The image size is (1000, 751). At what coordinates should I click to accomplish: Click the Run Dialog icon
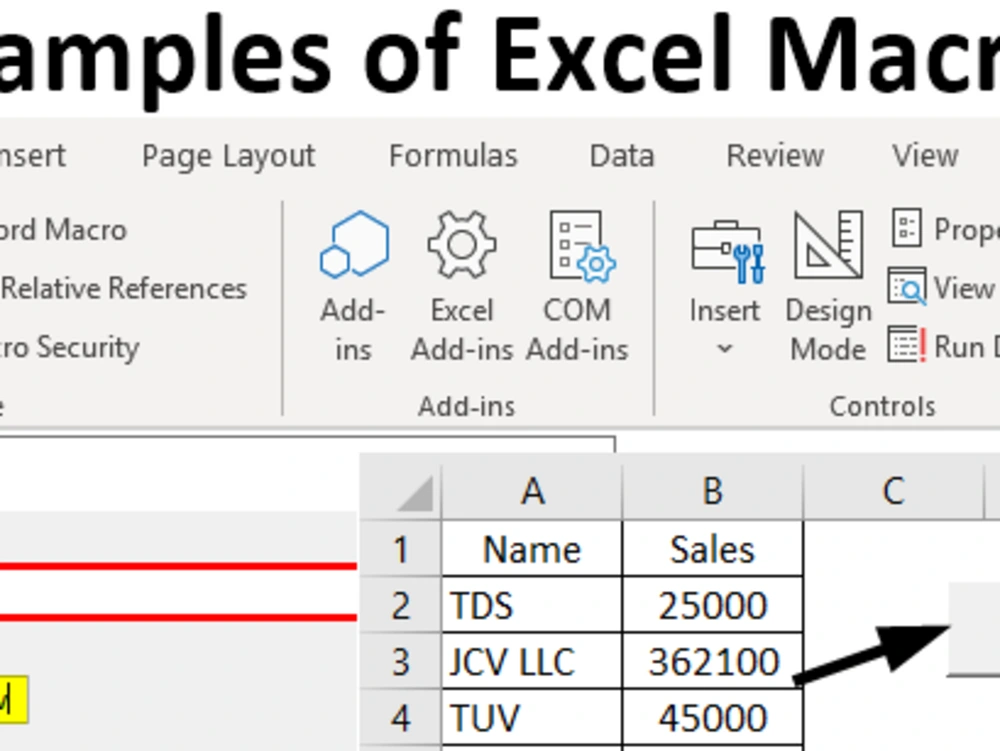pos(906,344)
